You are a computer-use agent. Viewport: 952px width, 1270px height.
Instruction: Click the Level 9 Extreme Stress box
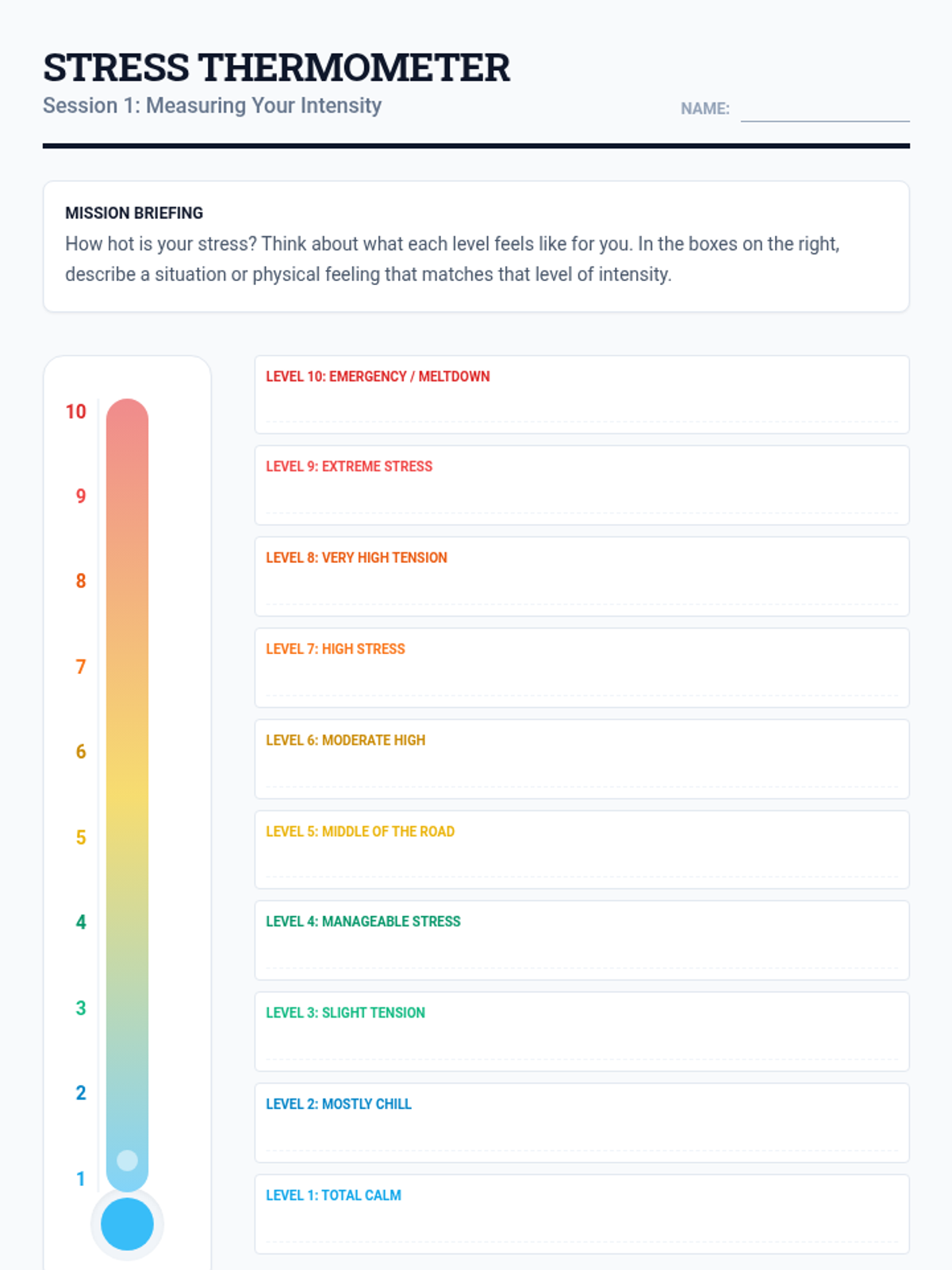click(582, 485)
